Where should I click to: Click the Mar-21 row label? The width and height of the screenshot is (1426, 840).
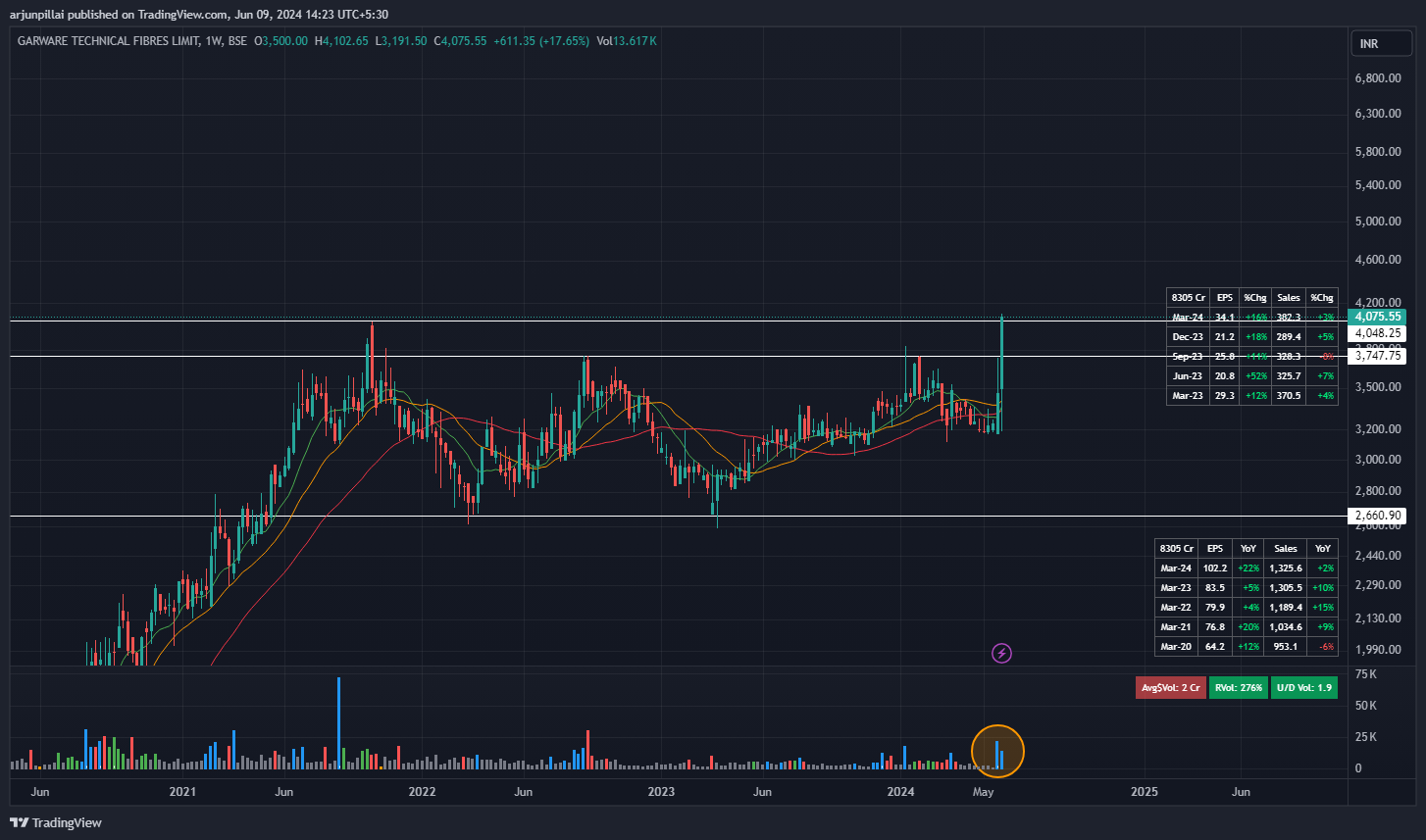pyautogui.click(x=1175, y=626)
